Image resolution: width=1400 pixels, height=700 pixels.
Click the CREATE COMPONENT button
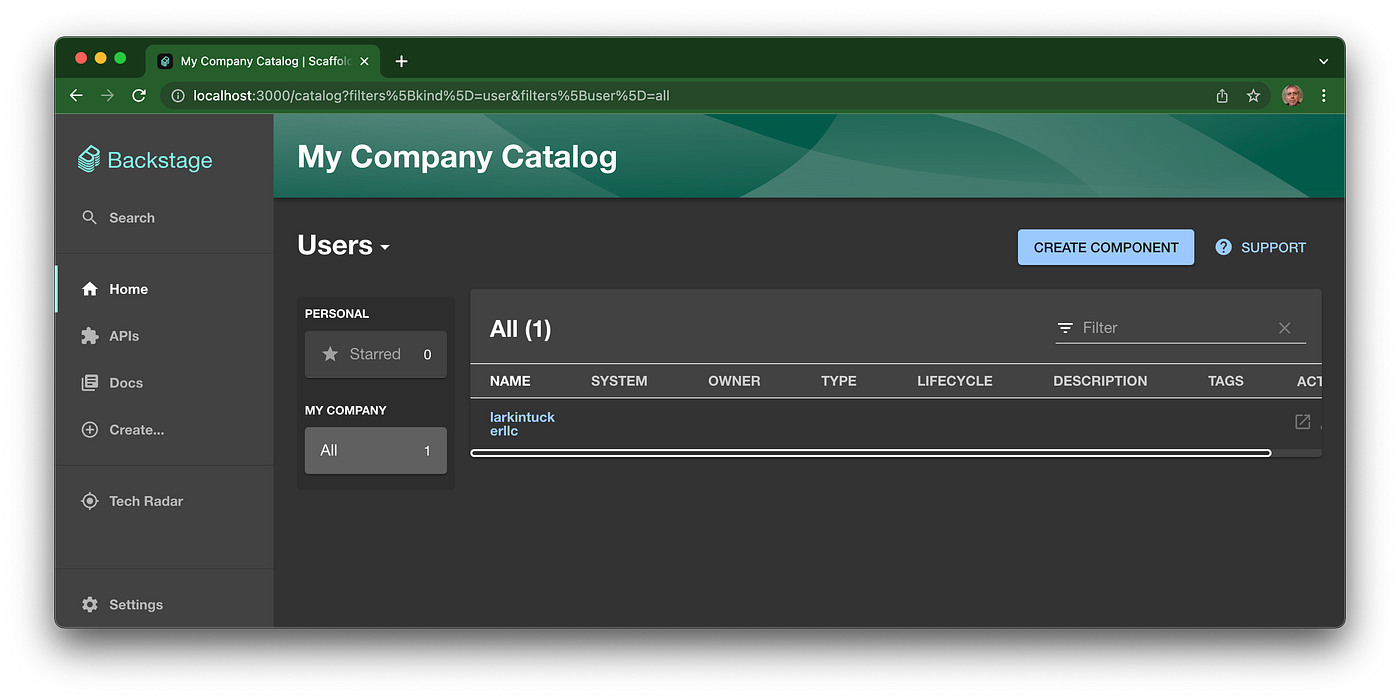click(1106, 247)
